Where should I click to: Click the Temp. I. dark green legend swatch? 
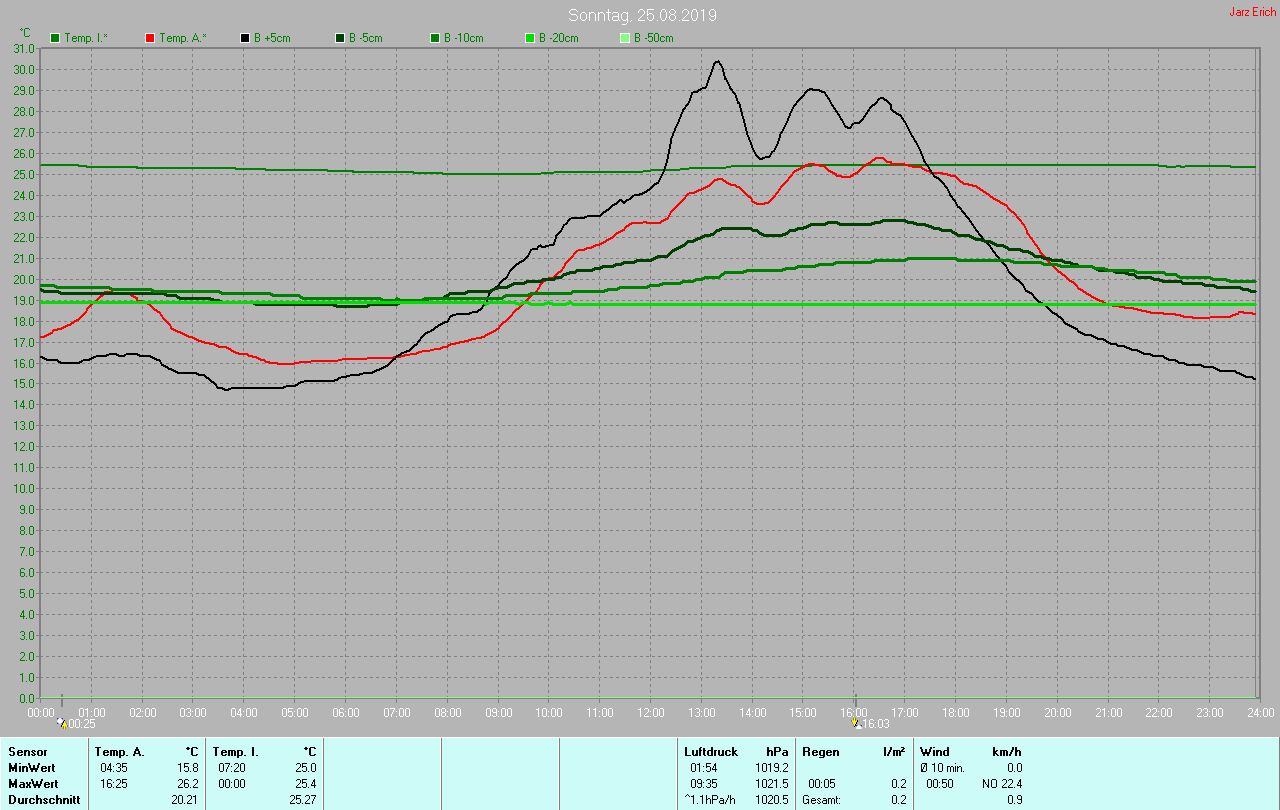click(55, 38)
